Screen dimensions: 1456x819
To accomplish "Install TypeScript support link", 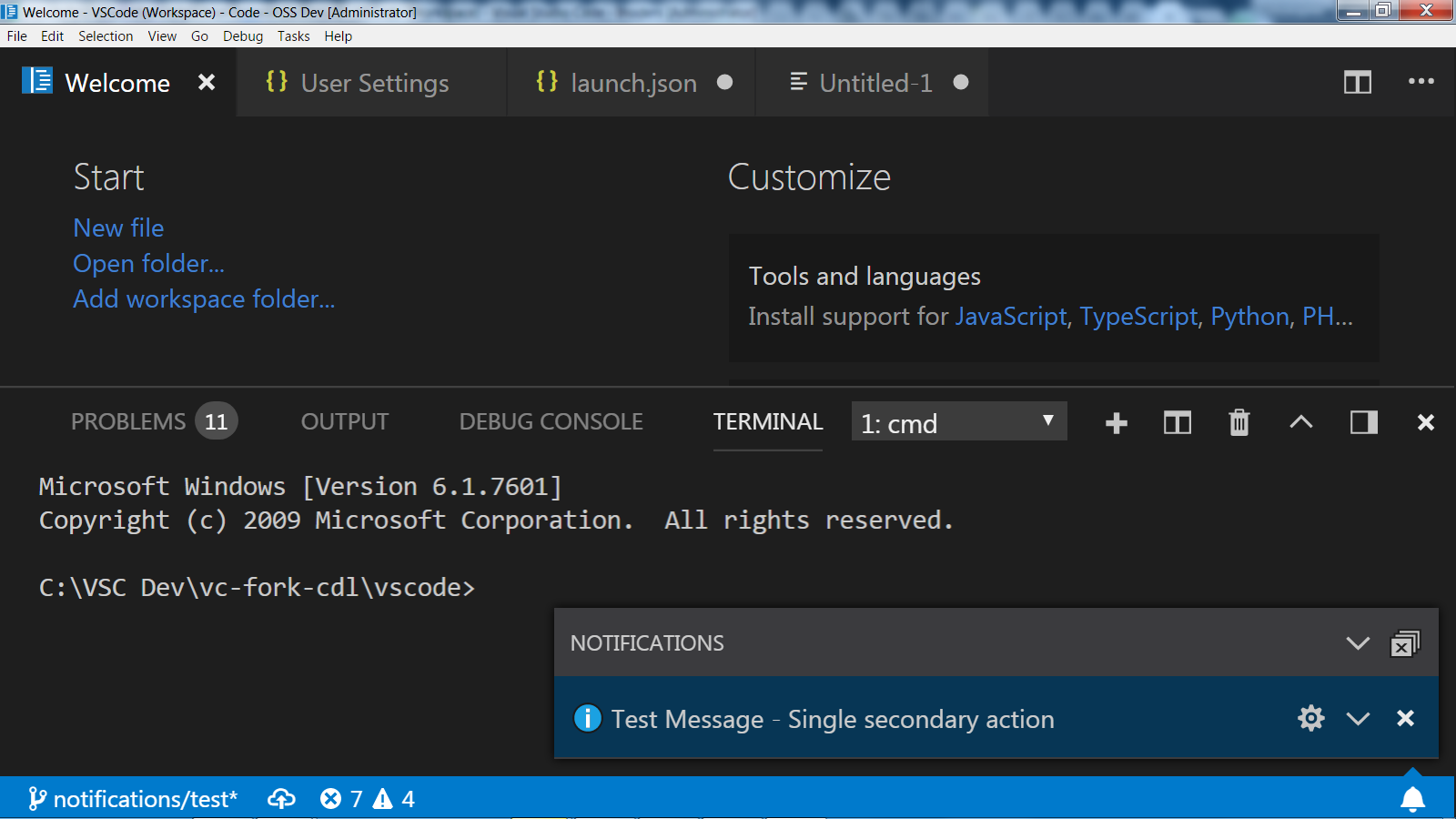I will click(x=1138, y=316).
